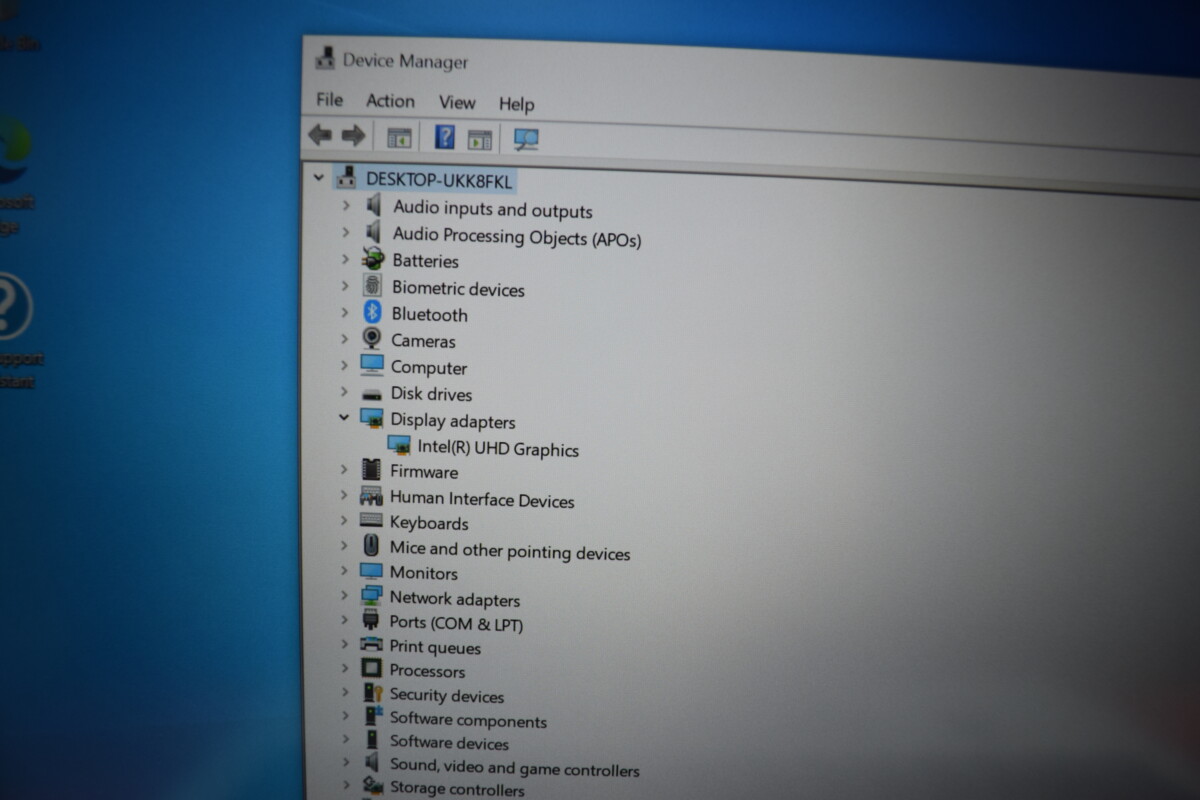Click the Show/Hide Action Pane toolbar icon

pos(480,140)
